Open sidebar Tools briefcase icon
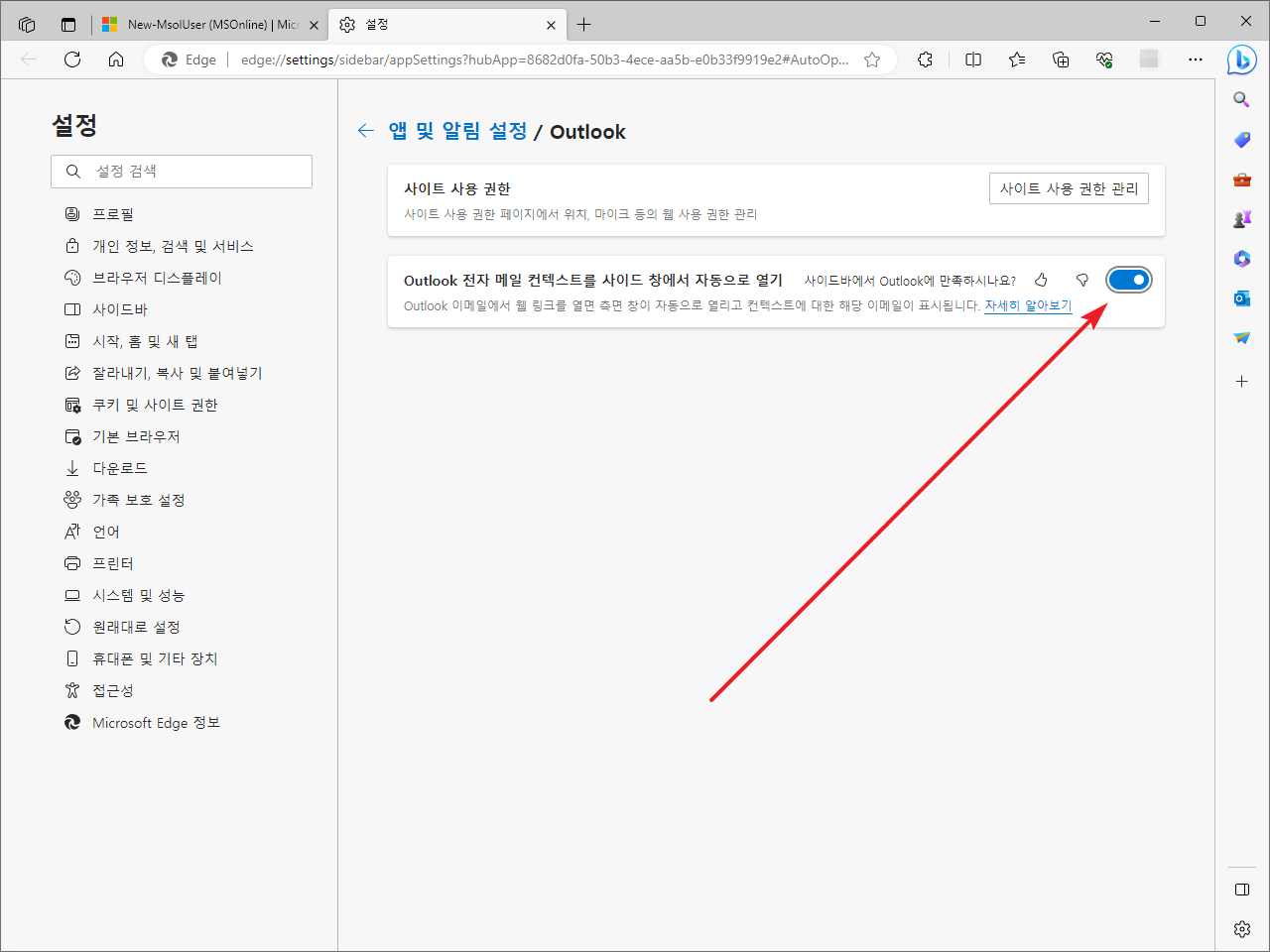 (x=1241, y=179)
